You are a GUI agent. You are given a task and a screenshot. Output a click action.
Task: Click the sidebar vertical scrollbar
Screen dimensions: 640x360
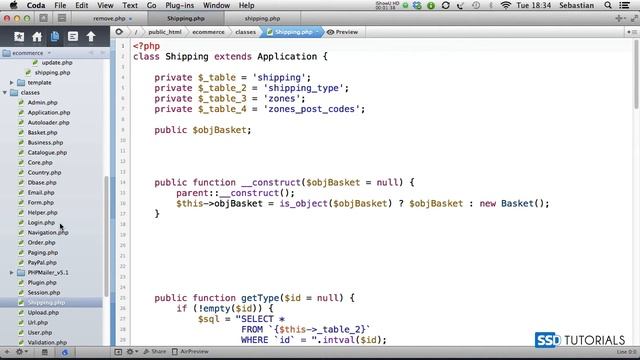click(106, 237)
